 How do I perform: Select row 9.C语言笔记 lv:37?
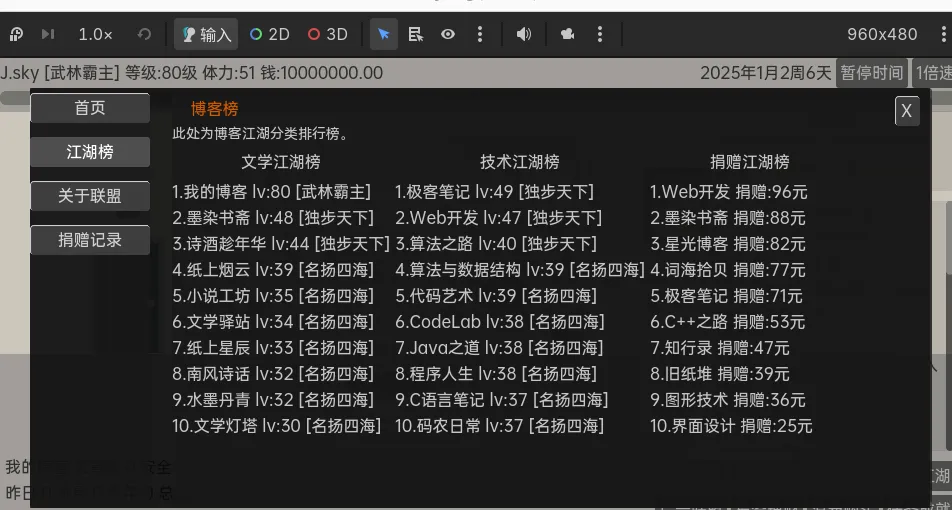pos(502,400)
